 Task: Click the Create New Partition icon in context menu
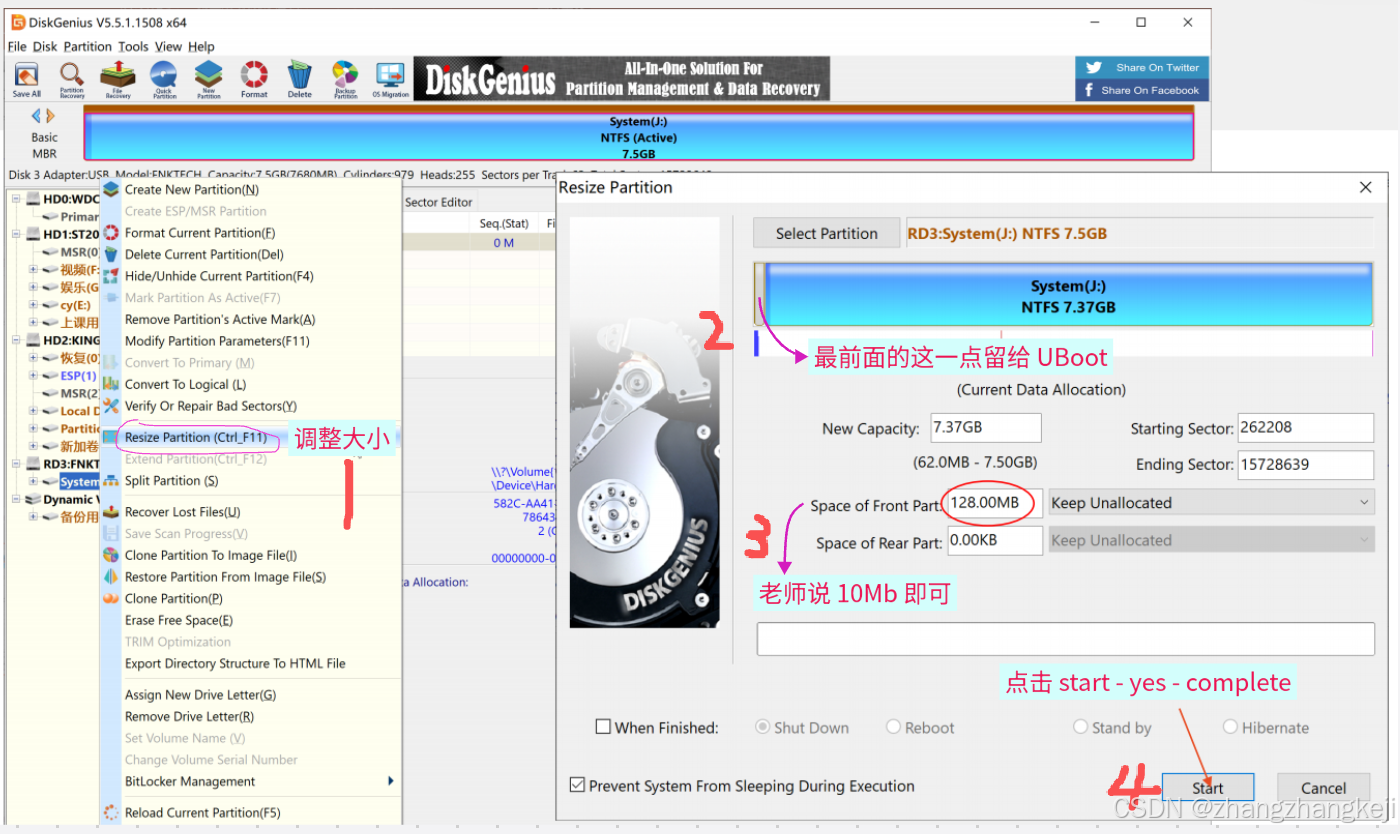pos(111,189)
